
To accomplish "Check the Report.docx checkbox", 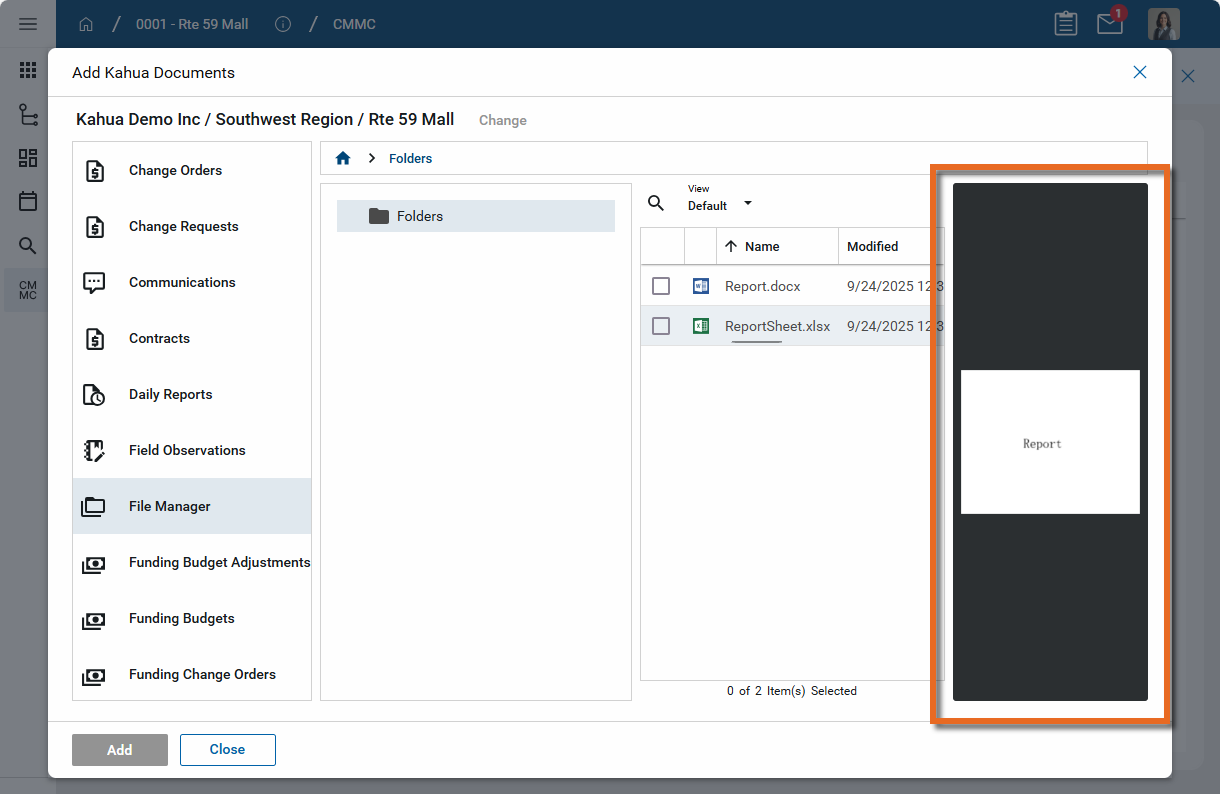I will pos(661,286).
